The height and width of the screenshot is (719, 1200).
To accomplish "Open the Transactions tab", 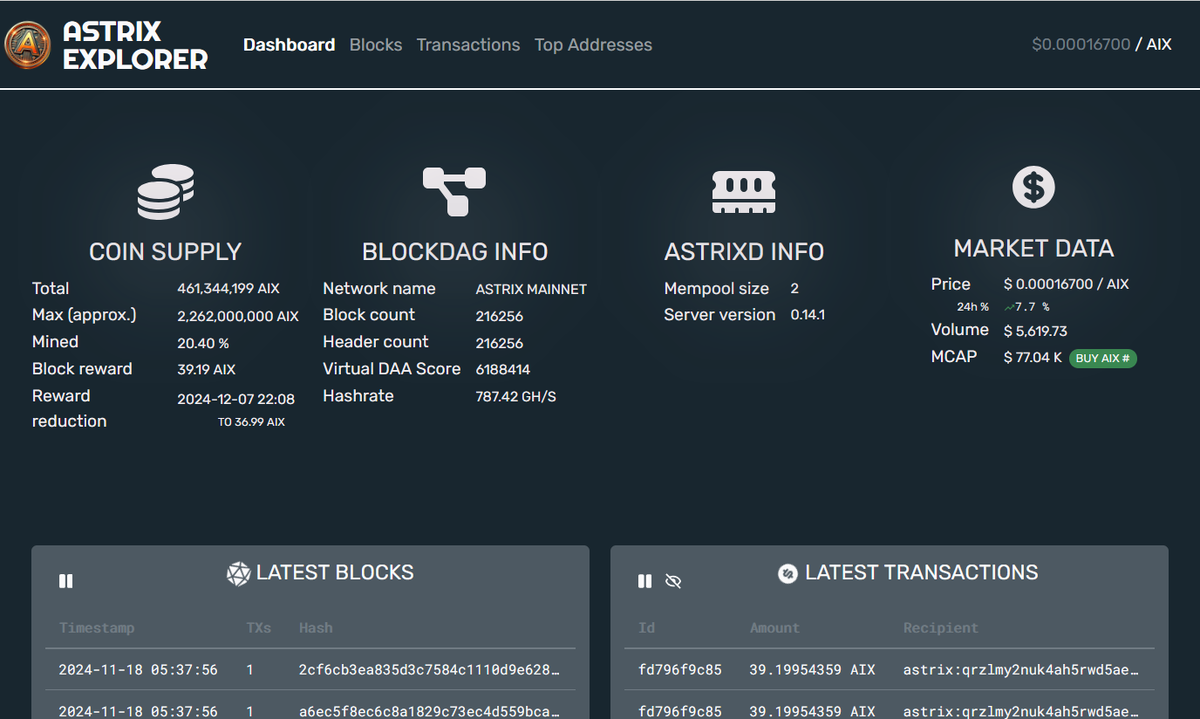I will tap(468, 45).
